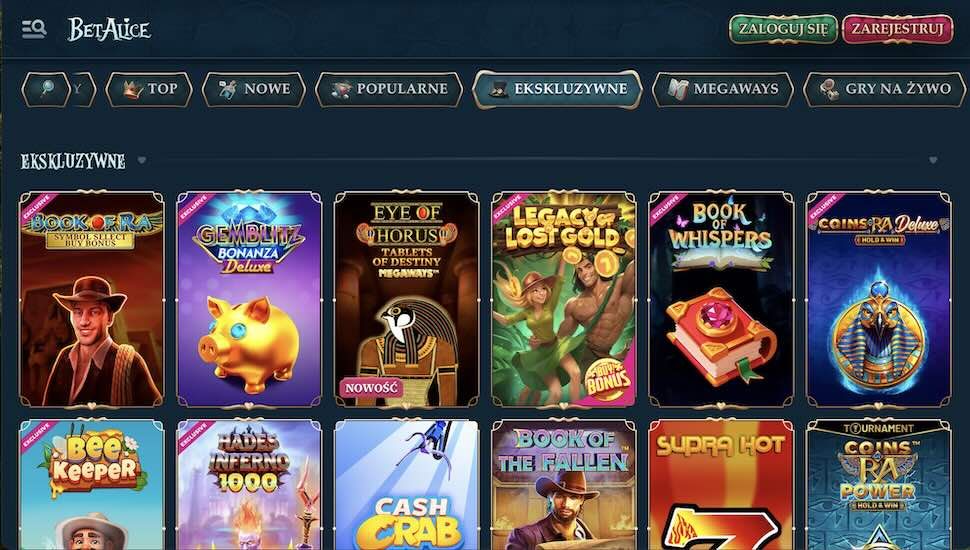Click the BetAlice logo

[x=109, y=29]
